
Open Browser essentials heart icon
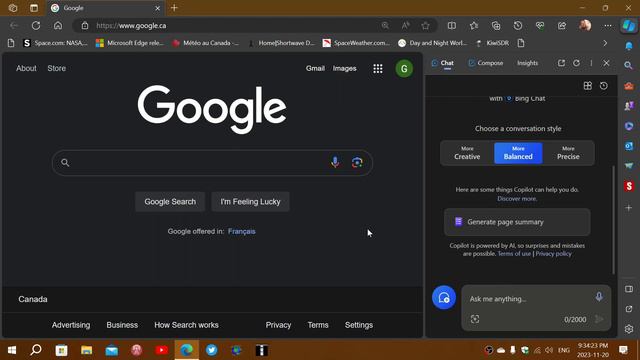pyautogui.click(x=540, y=26)
